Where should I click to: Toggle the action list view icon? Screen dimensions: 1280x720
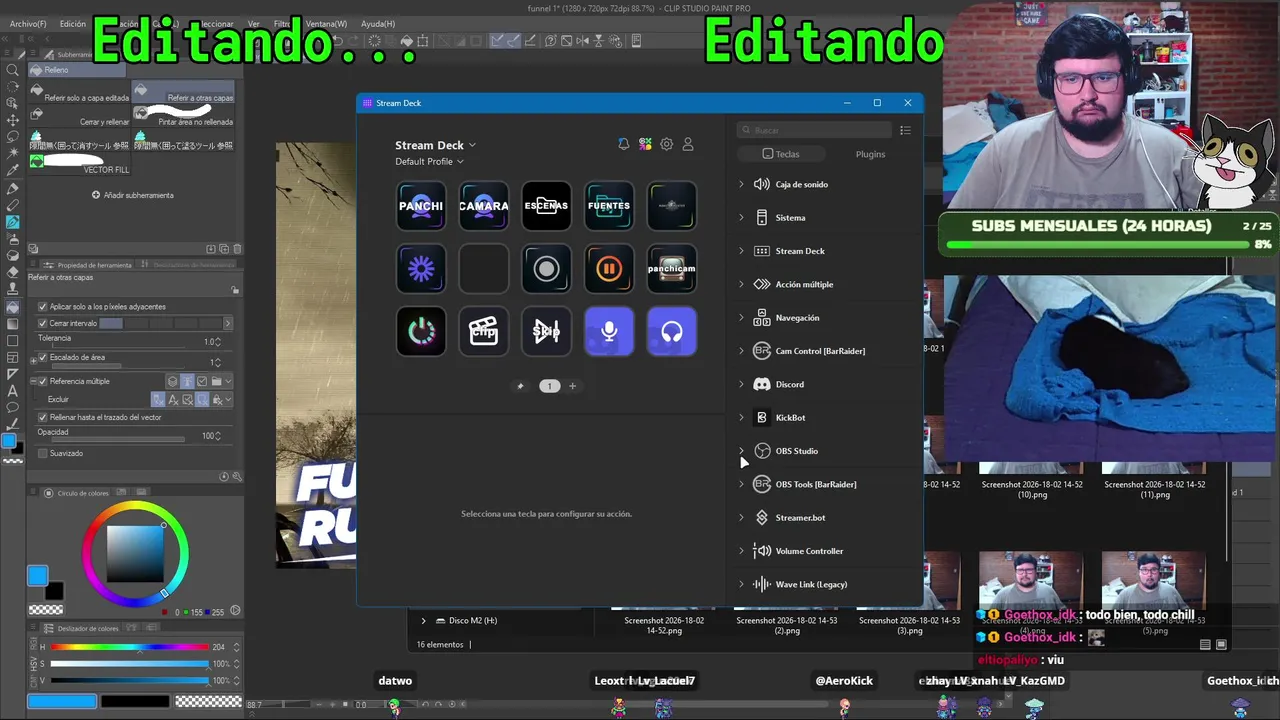905,130
